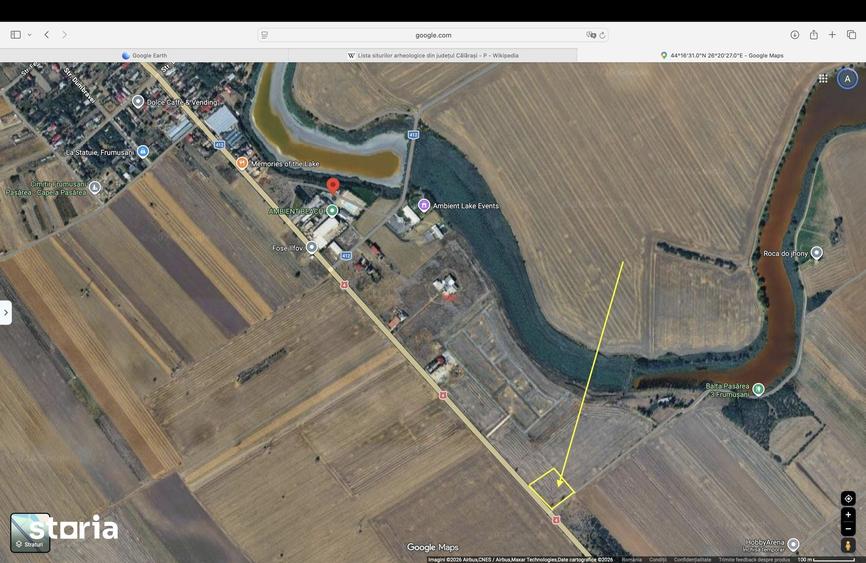Click the Ambient Lake Events label text
Screen dimensions: 866x563
466,206
